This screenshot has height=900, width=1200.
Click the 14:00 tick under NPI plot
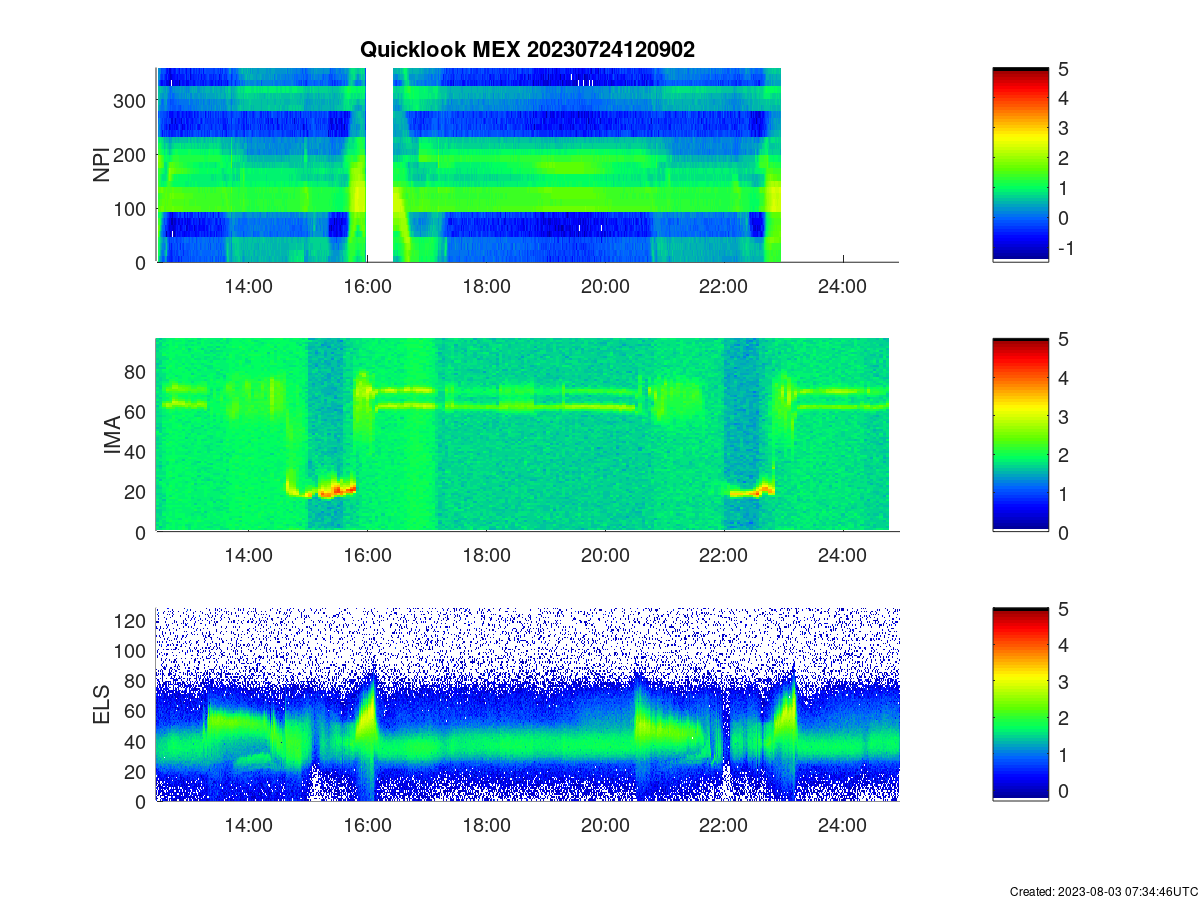tap(248, 285)
